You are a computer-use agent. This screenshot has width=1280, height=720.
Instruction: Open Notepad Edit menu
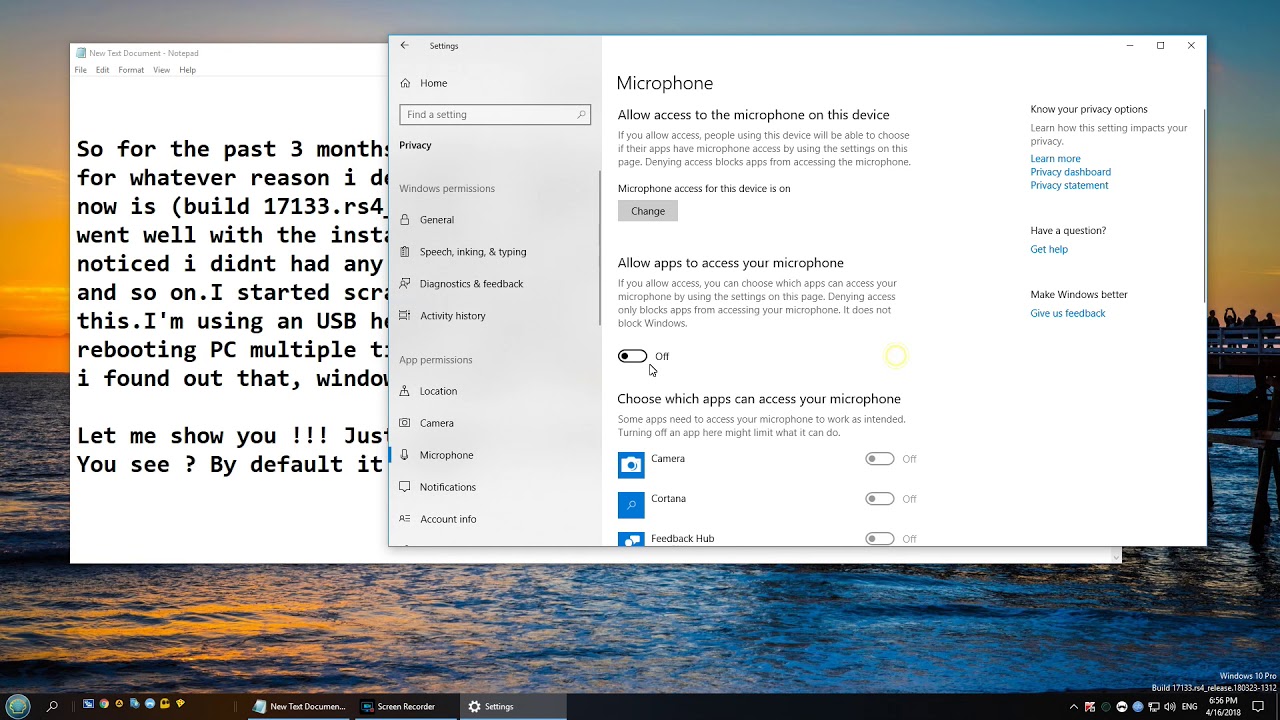tap(103, 70)
